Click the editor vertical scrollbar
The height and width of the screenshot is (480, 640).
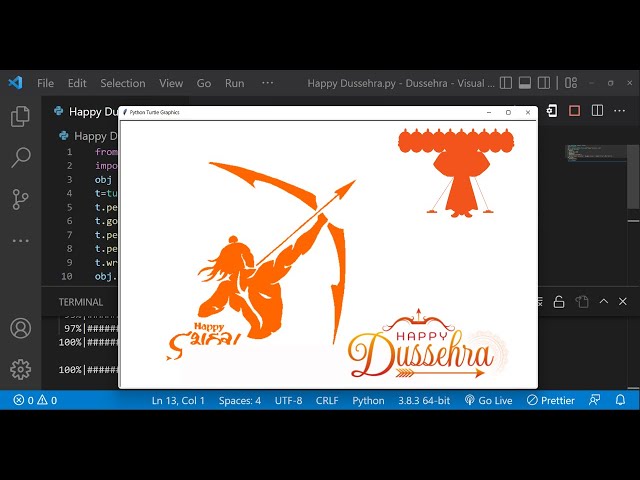pos(633,176)
